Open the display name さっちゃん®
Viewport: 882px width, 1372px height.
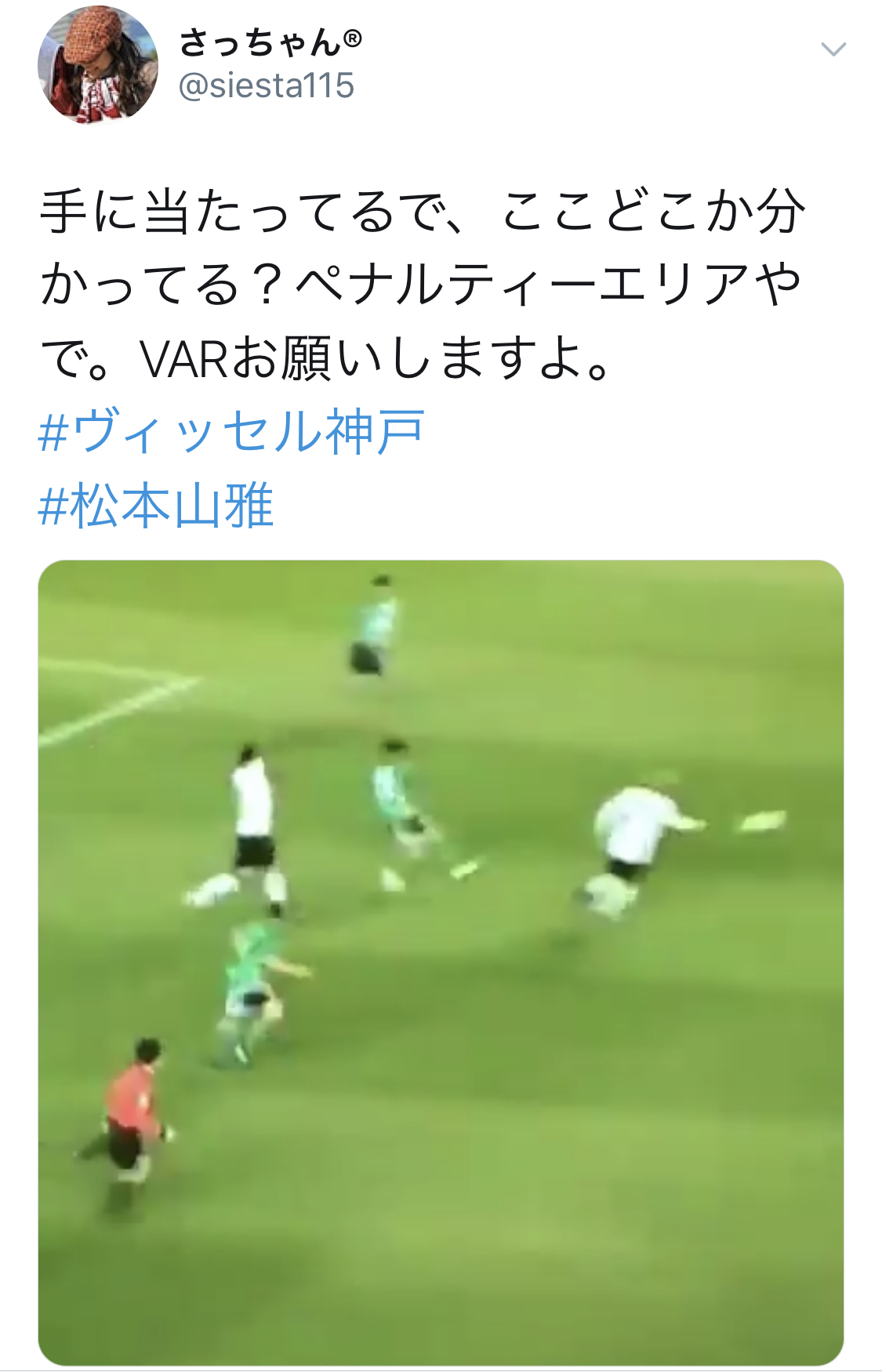pos(270,42)
